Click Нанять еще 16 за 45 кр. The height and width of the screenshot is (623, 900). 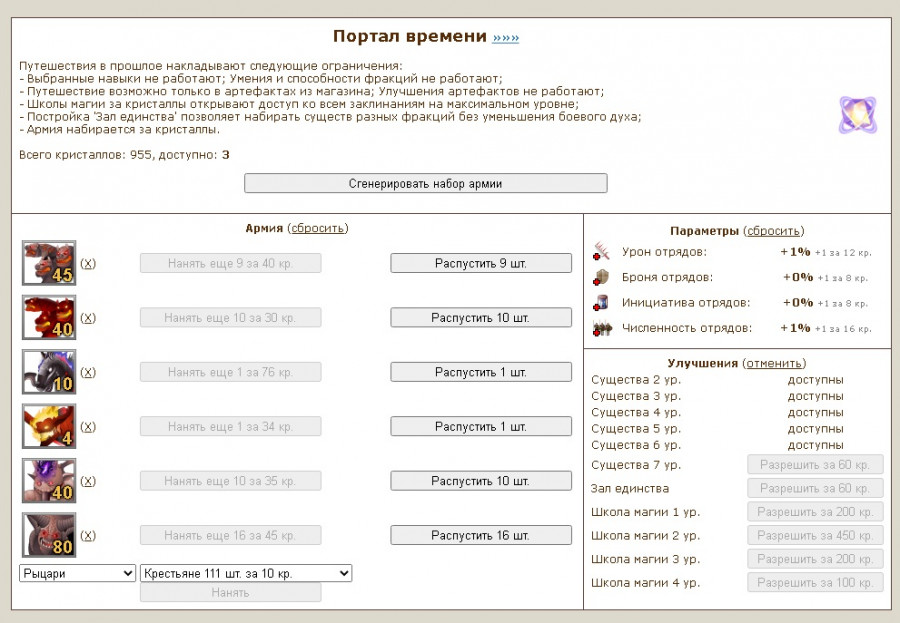point(231,535)
